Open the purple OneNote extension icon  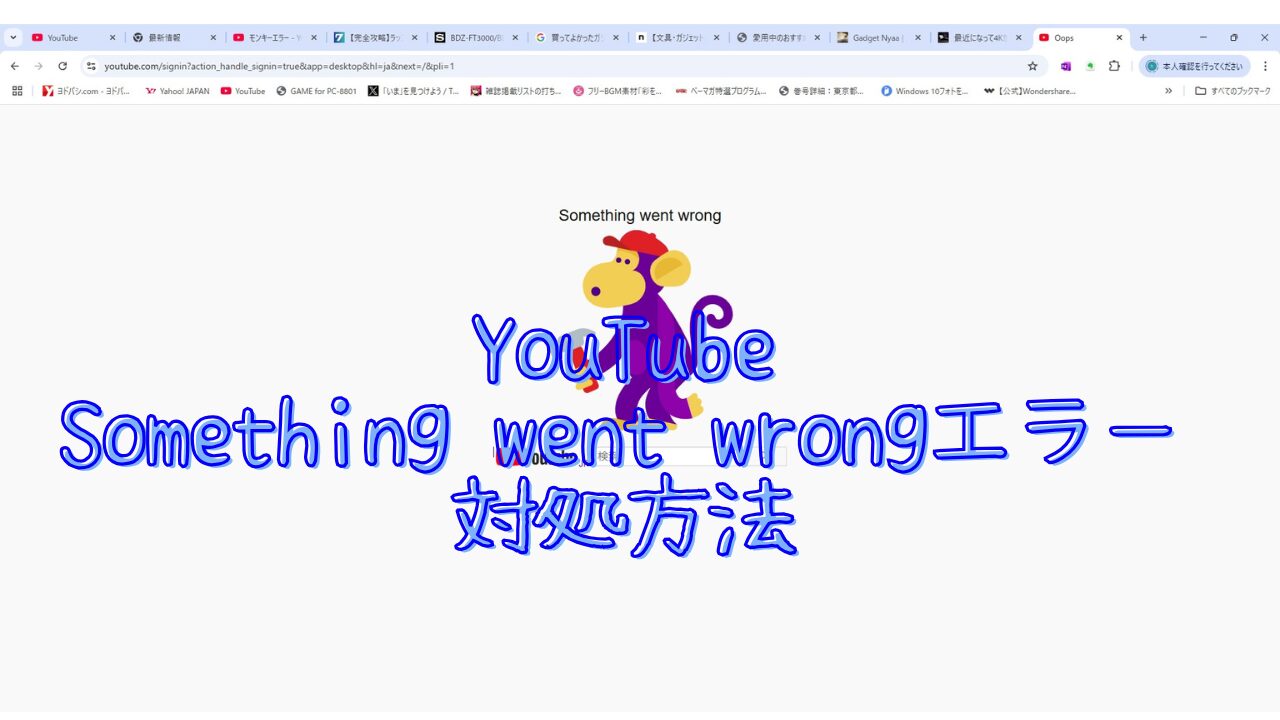[x=1066, y=66]
